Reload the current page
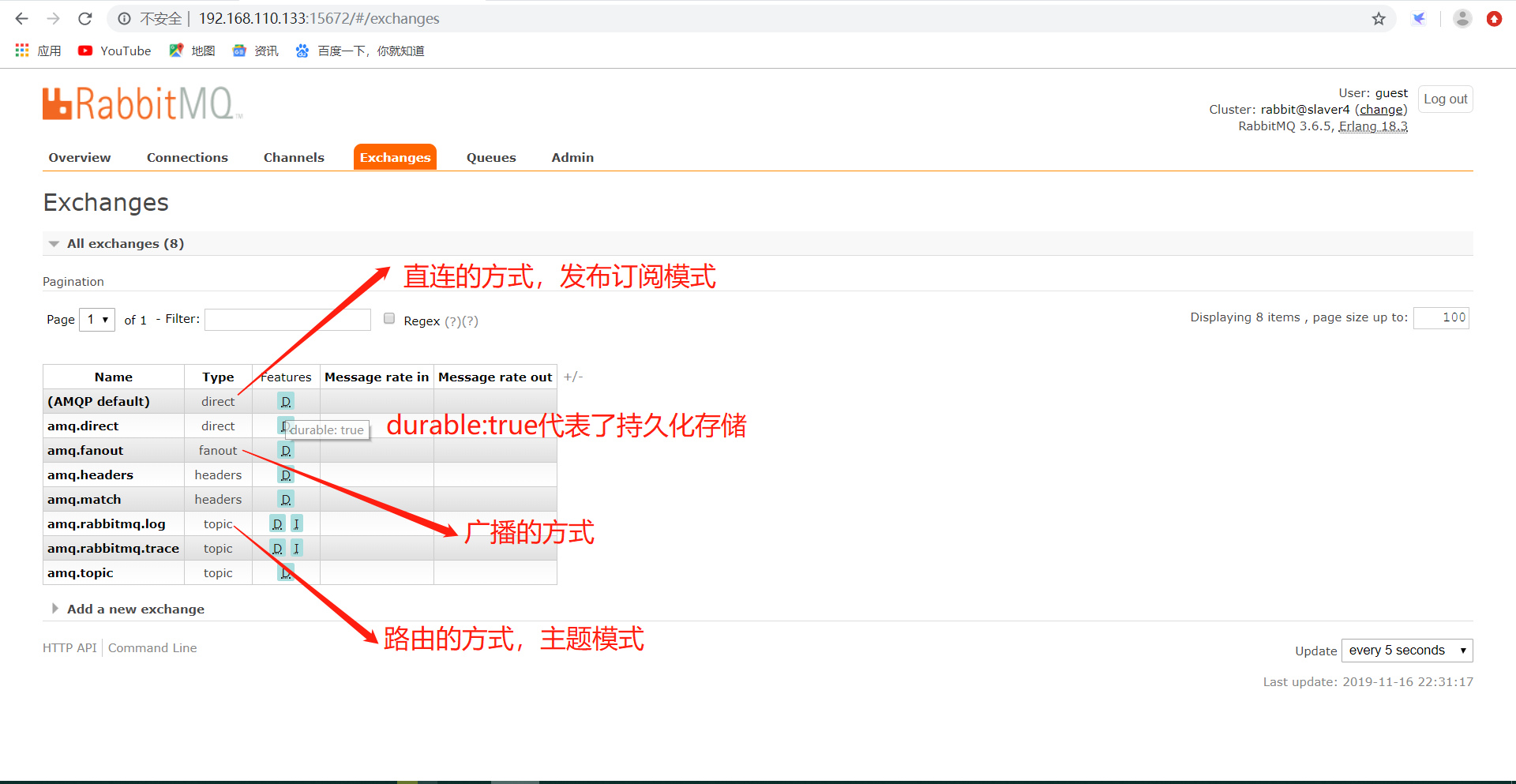The height and width of the screenshot is (784, 1516). coord(84,18)
